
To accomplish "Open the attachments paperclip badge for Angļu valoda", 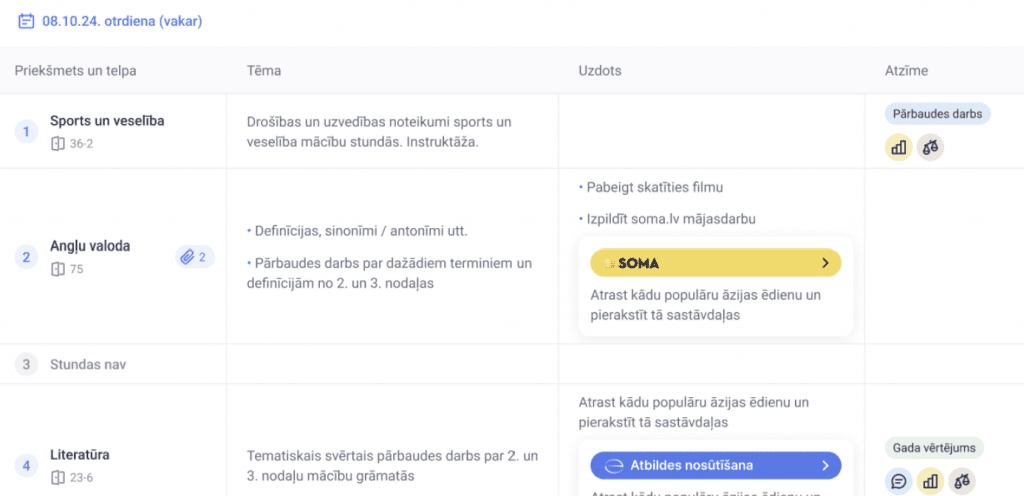I will coord(195,257).
